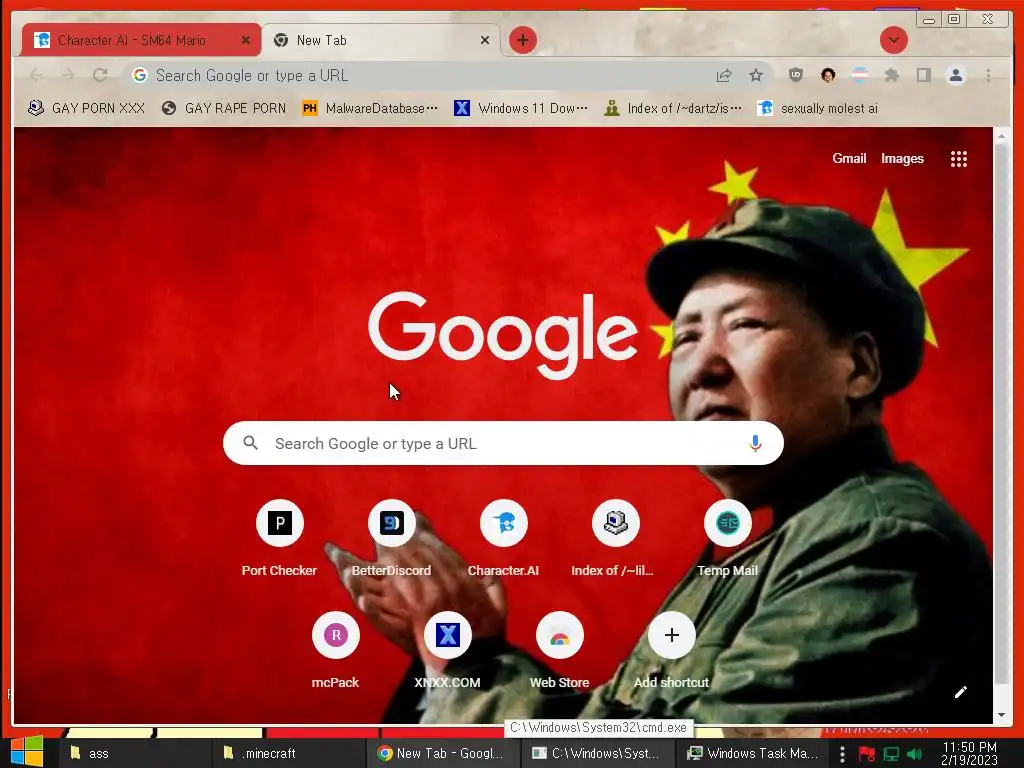The width and height of the screenshot is (1024, 768).
Task: Open the Gmail link
Action: point(849,159)
